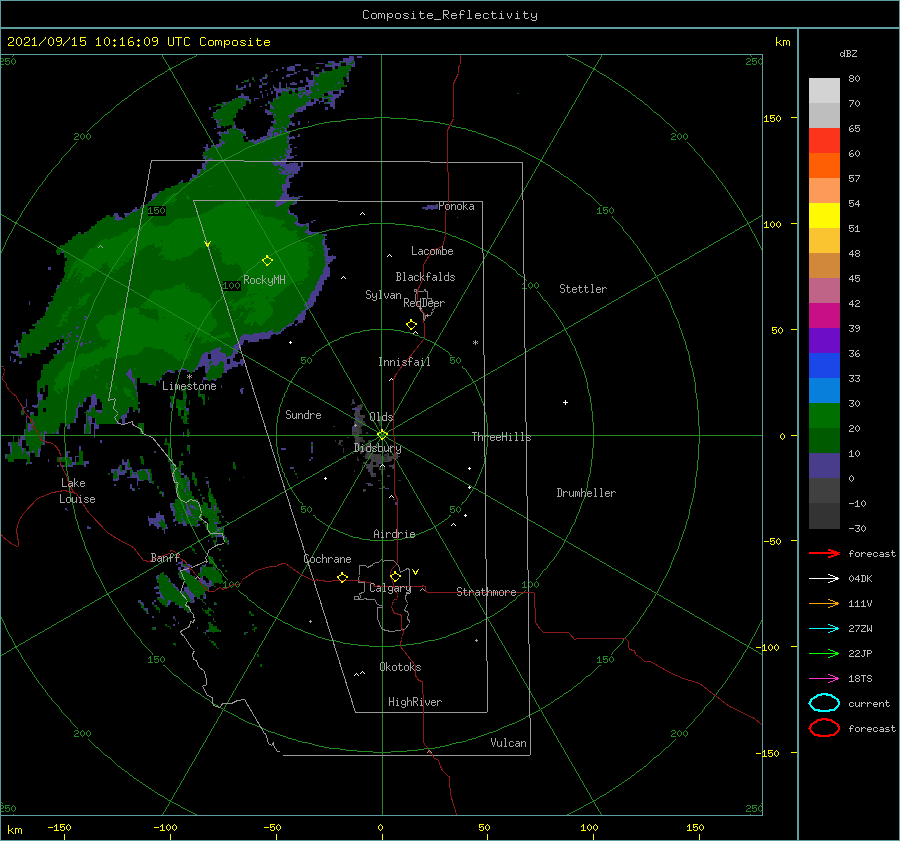Click the Sundre label
The height and width of the screenshot is (841, 900).
click(x=303, y=414)
